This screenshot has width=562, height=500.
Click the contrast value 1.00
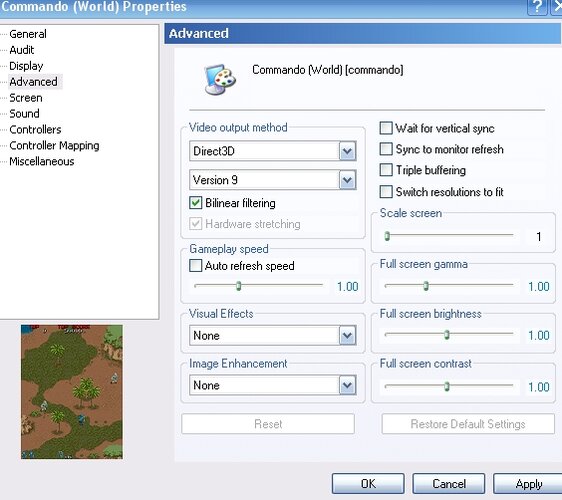click(x=539, y=387)
